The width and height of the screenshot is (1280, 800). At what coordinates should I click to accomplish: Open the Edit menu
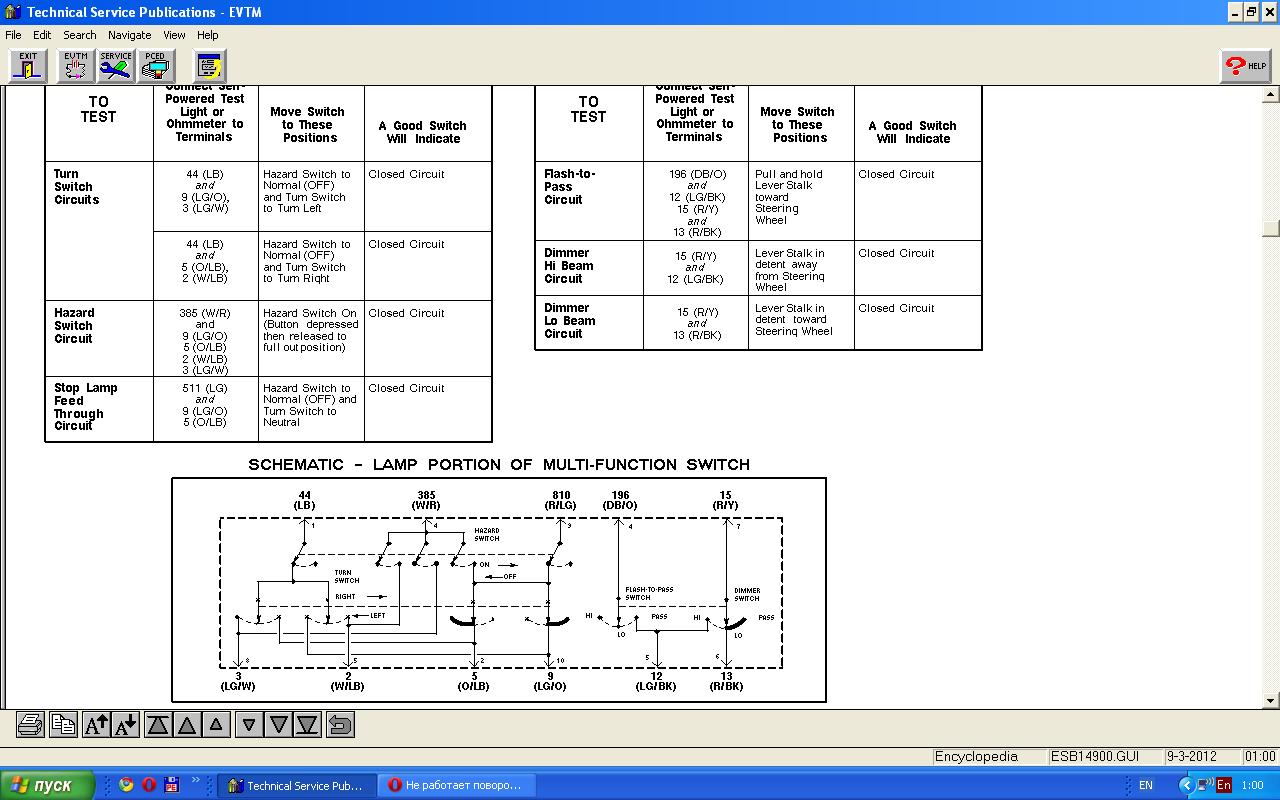coord(42,35)
